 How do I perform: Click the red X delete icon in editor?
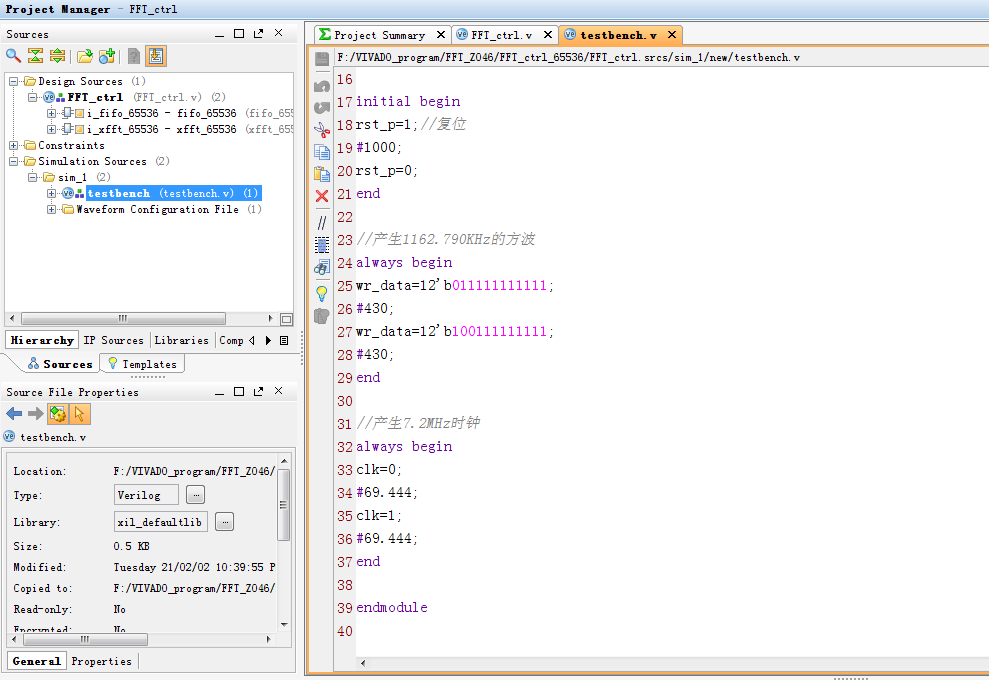(x=321, y=196)
